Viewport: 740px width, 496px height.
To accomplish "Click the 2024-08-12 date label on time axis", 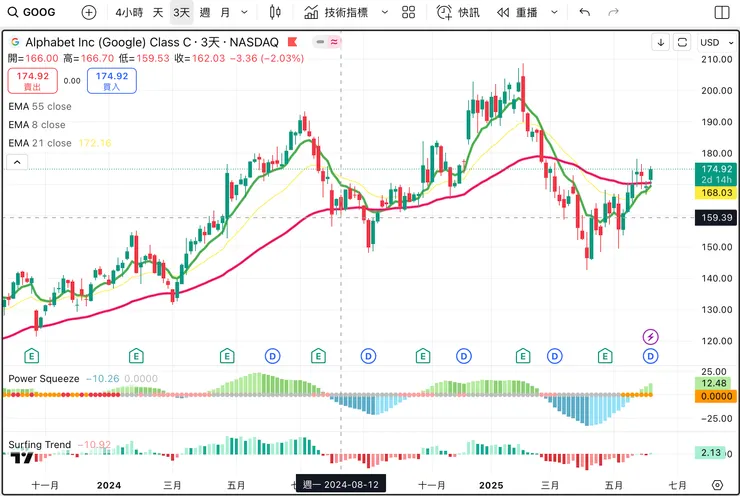I will click(341, 485).
